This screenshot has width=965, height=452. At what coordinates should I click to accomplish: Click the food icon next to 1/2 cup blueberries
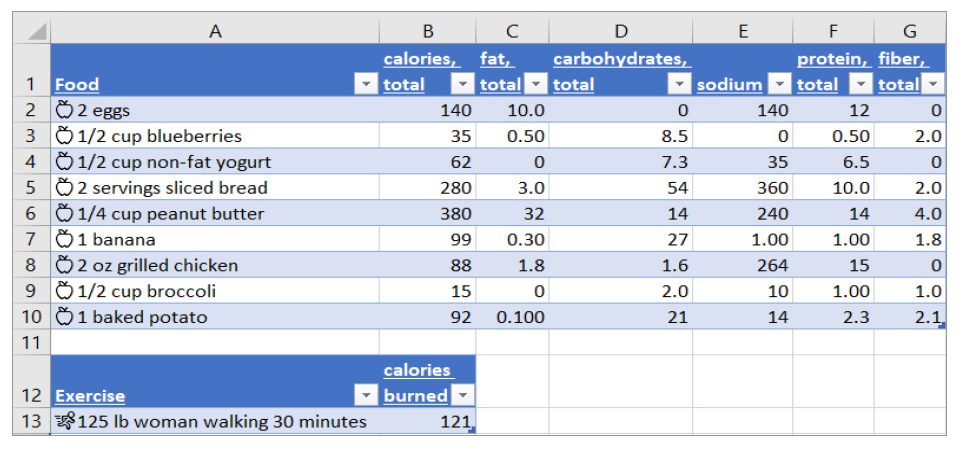(65, 136)
